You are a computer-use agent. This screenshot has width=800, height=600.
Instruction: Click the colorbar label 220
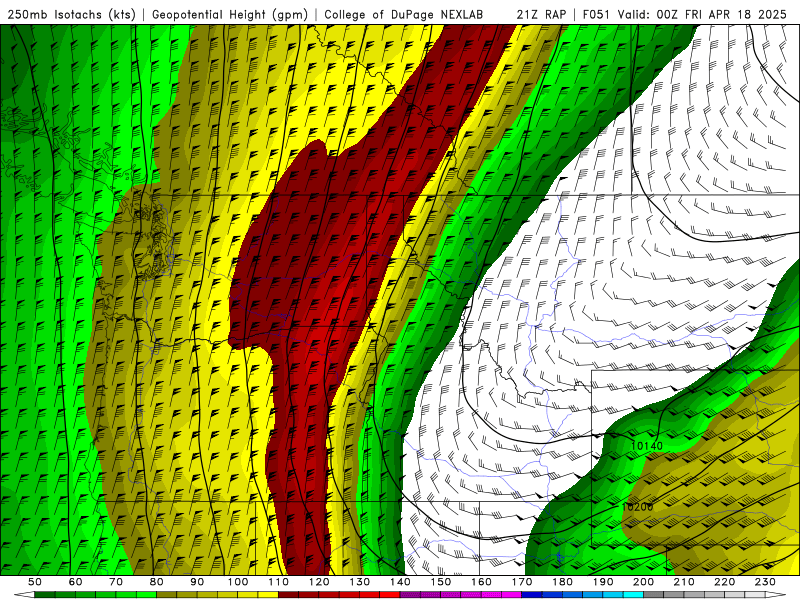click(724, 582)
